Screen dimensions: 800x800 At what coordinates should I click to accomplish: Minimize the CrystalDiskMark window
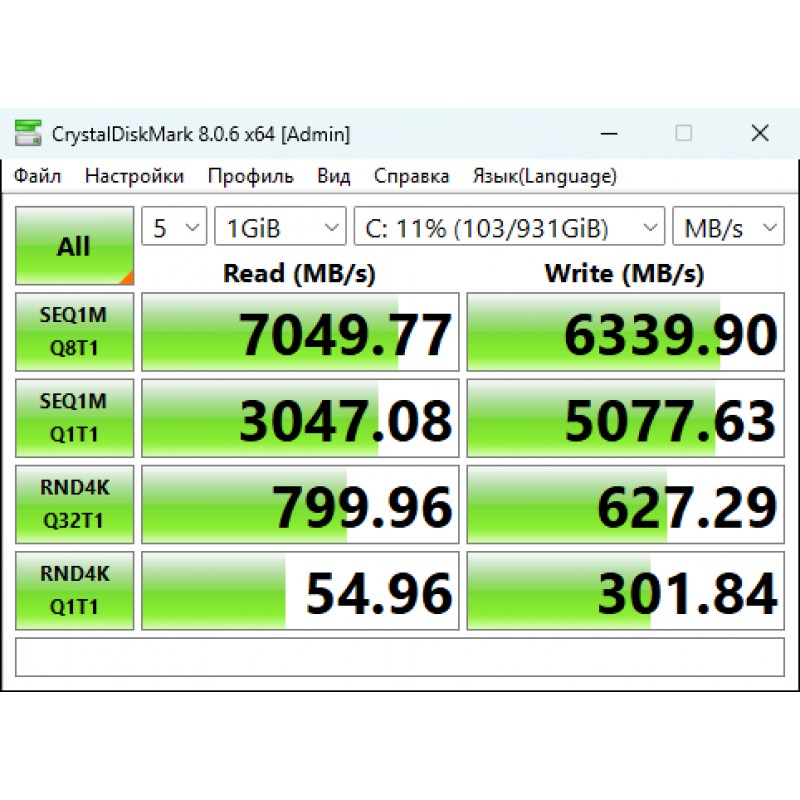coord(607,133)
